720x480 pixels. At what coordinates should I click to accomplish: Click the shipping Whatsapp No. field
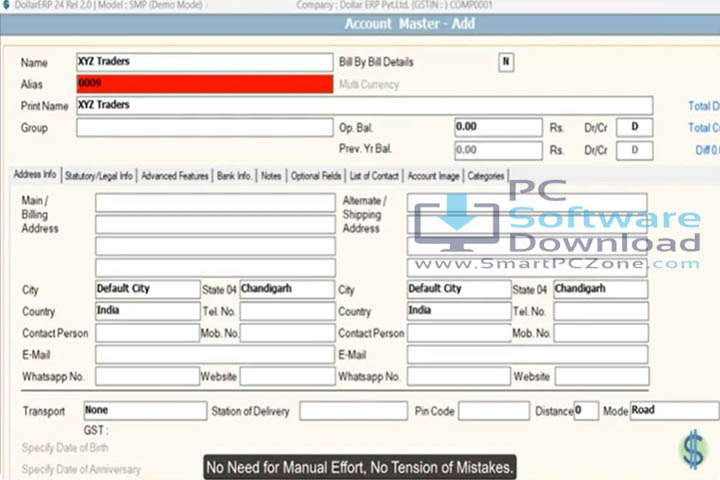point(459,376)
